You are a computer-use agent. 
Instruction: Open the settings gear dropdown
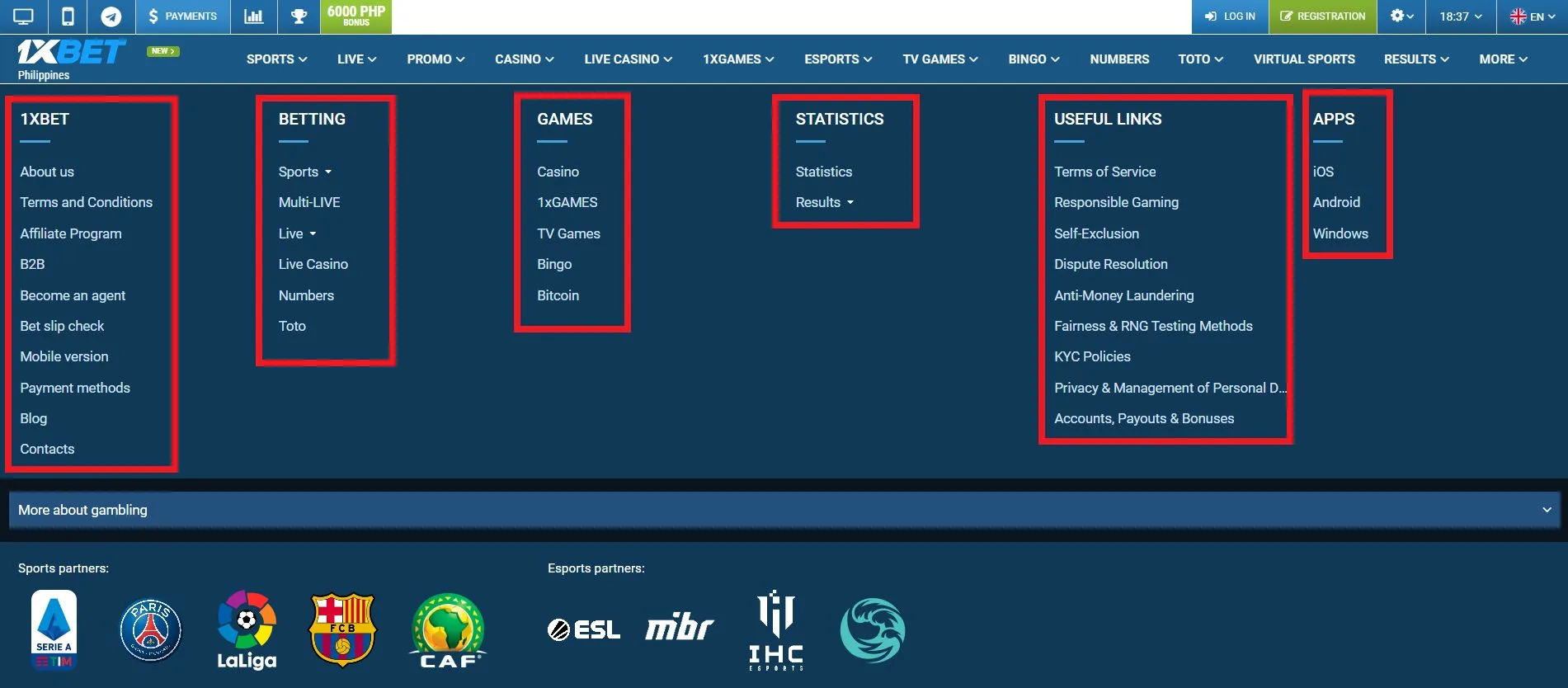pos(1401,16)
